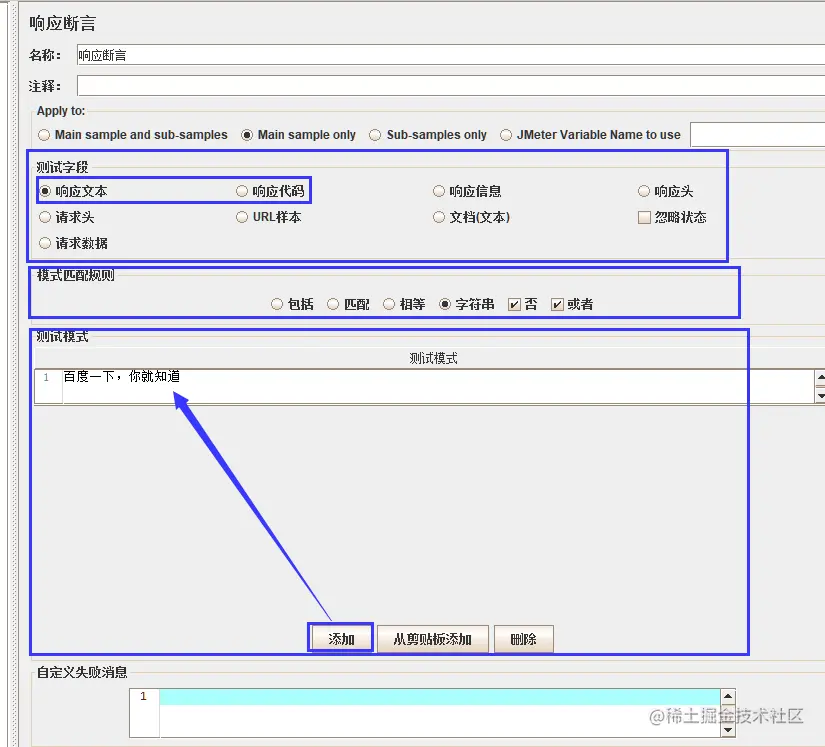Screen dimensions: 825x747
Task: Click the 添加 button
Action: click(341, 639)
